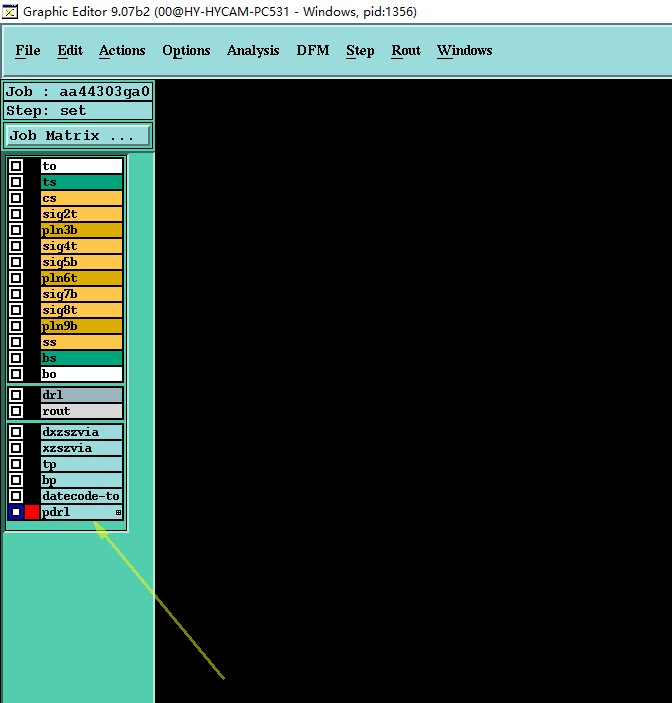Toggle checkbox for layer sig7b
The image size is (672, 703).
[x=16, y=294]
